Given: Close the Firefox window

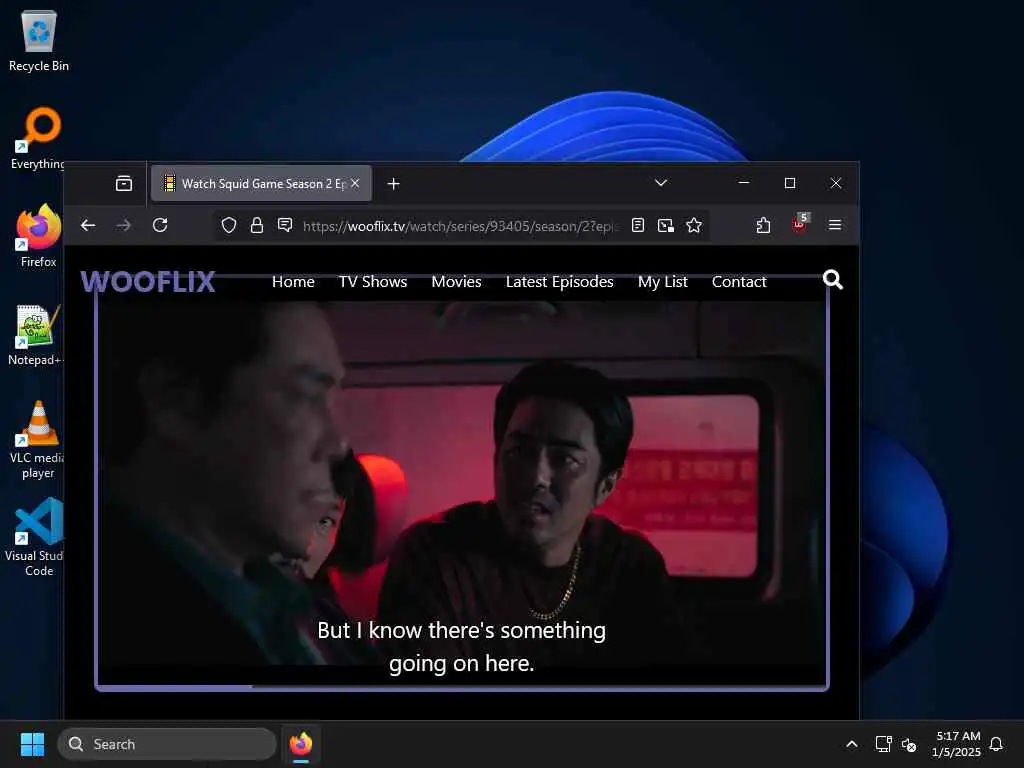Looking at the screenshot, I should click(x=835, y=183).
